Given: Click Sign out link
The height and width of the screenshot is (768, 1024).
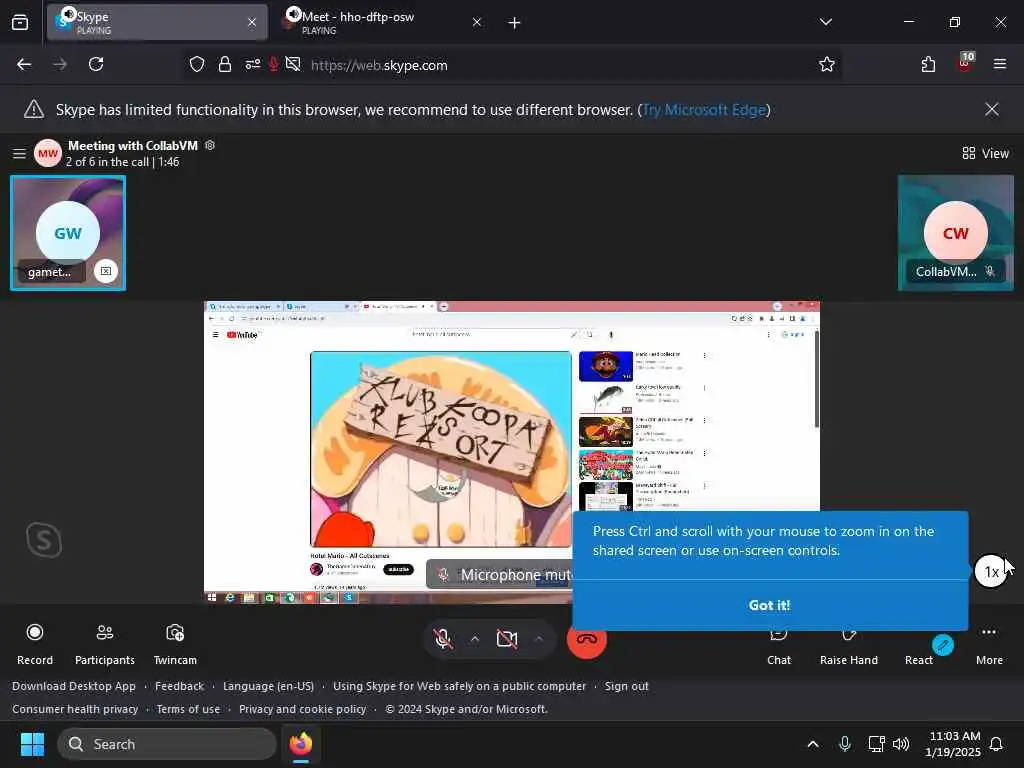Looking at the screenshot, I should tap(626, 686).
